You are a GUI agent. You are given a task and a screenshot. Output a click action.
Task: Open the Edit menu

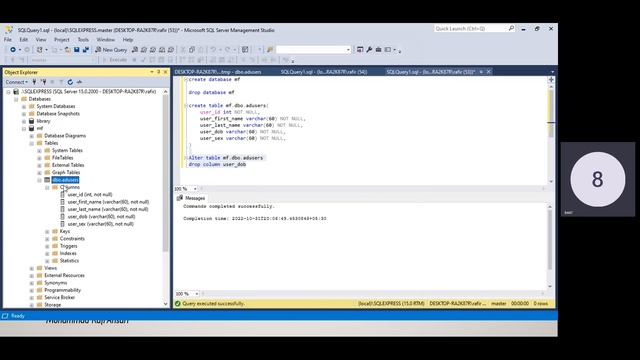pyautogui.click(x=24, y=40)
